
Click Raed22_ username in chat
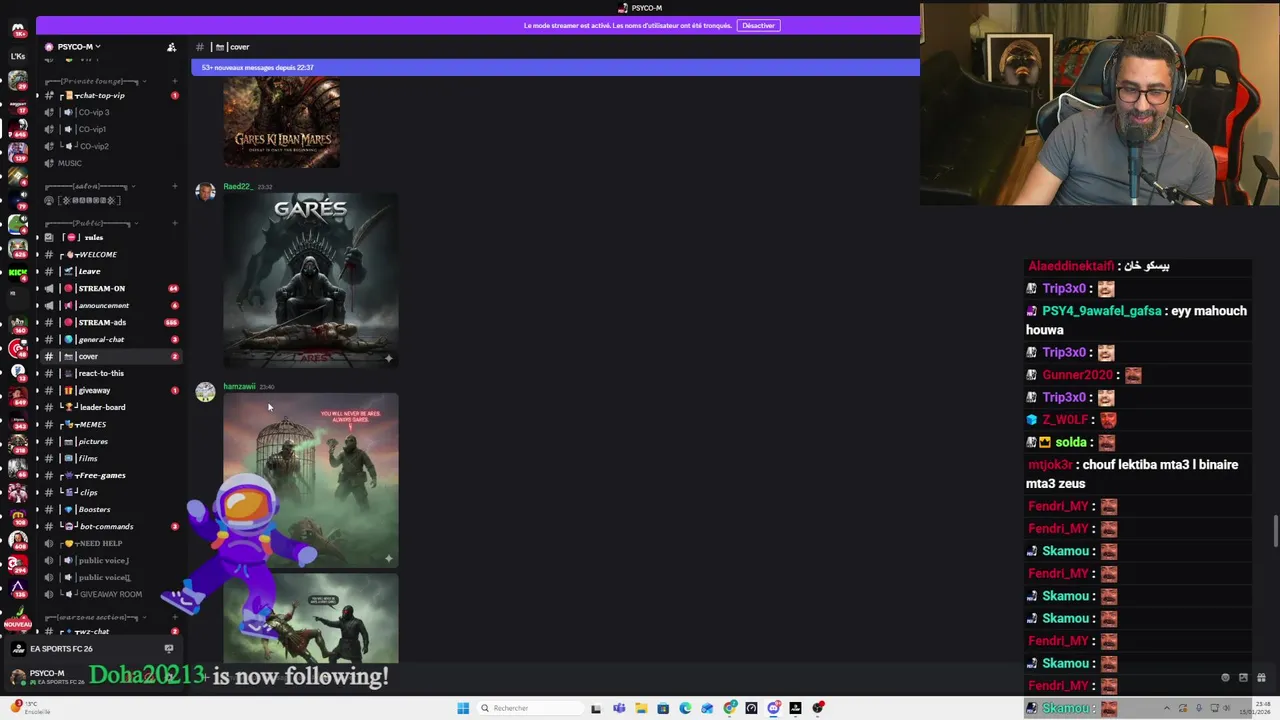tap(238, 186)
